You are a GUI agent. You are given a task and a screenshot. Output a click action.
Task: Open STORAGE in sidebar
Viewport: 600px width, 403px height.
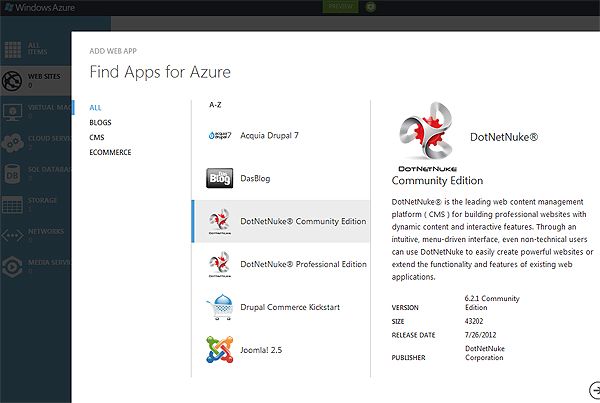[x=36, y=205]
